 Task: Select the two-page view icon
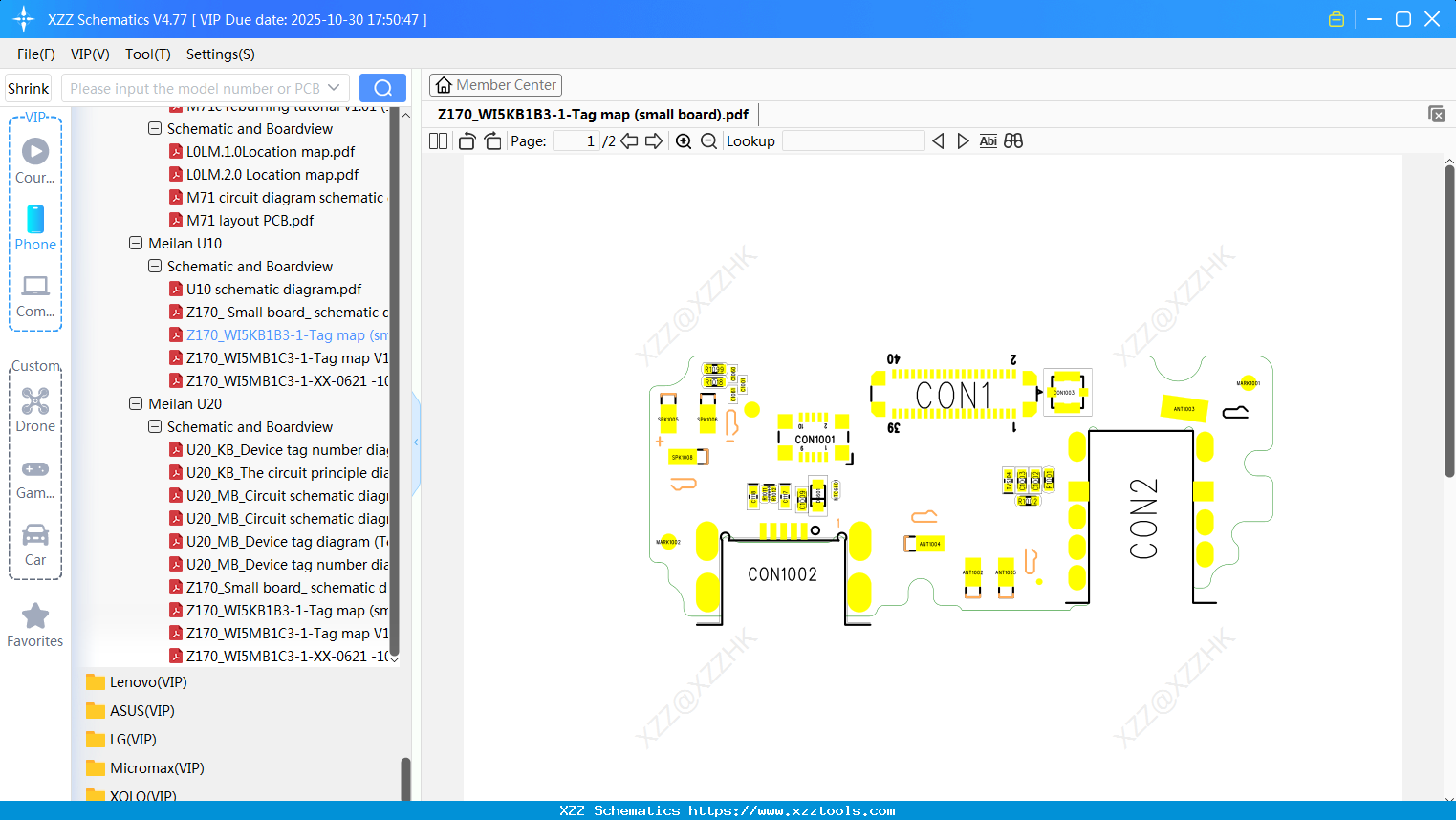click(x=437, y=140)
